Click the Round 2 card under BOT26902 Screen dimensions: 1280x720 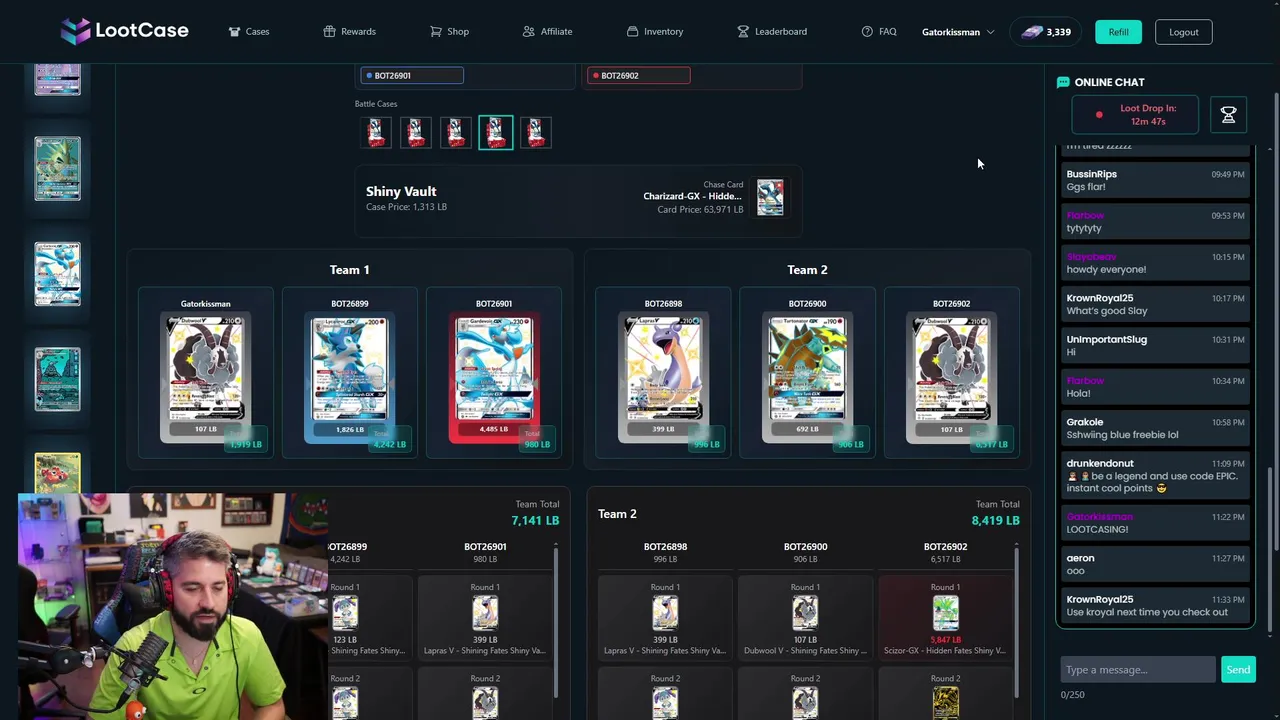pos(945,703)
